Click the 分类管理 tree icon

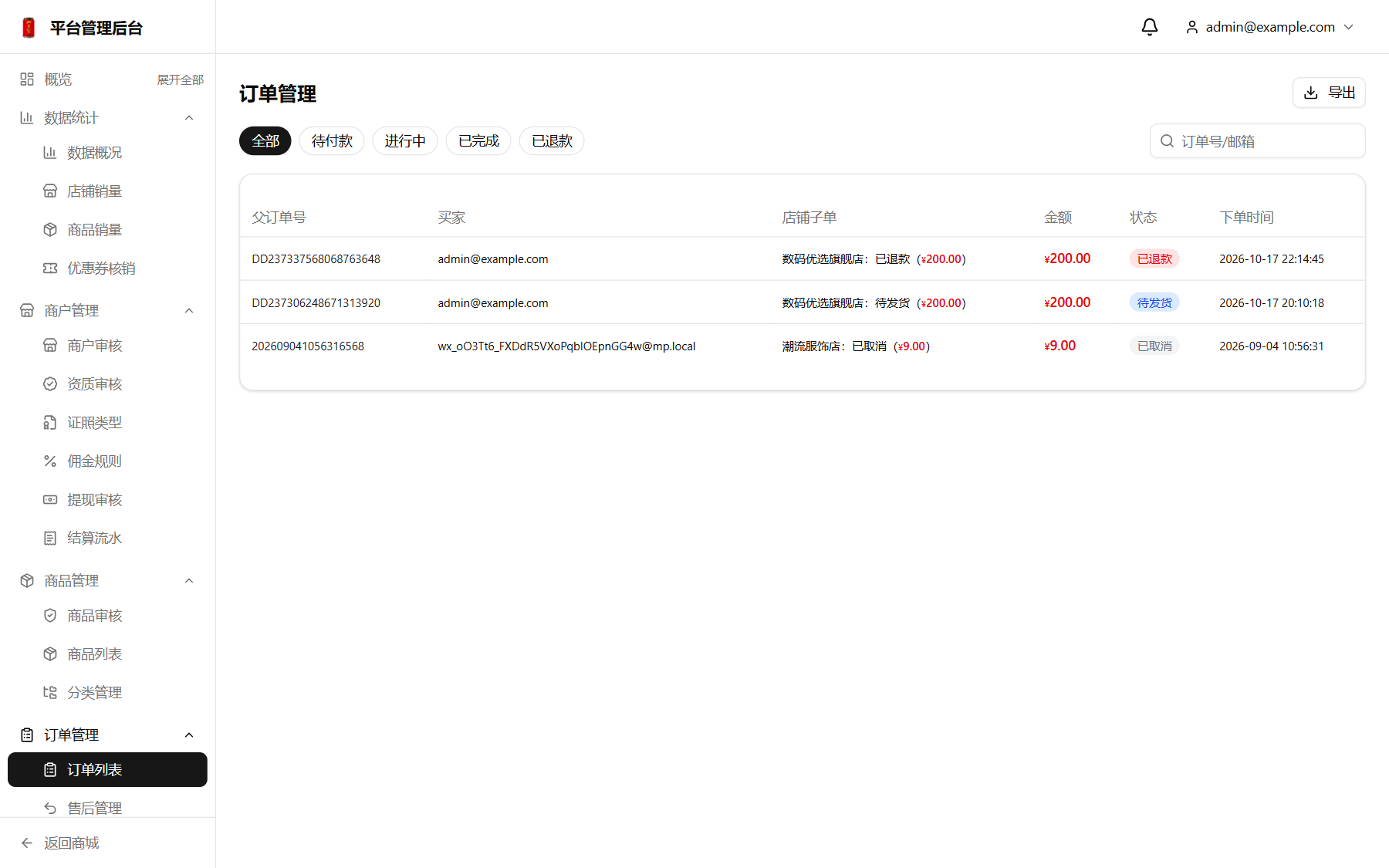(x=50, y=693)
